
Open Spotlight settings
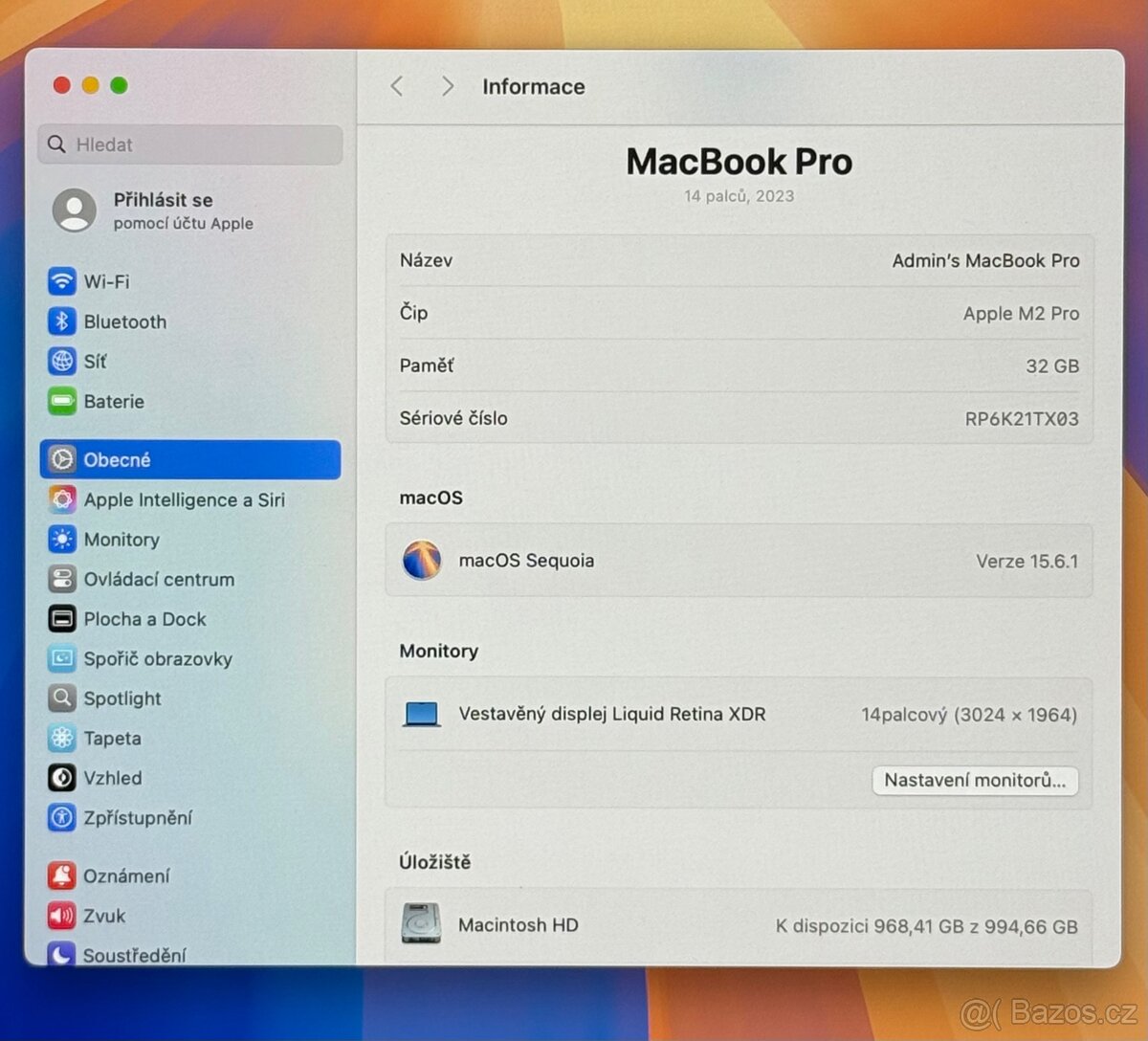122,698
